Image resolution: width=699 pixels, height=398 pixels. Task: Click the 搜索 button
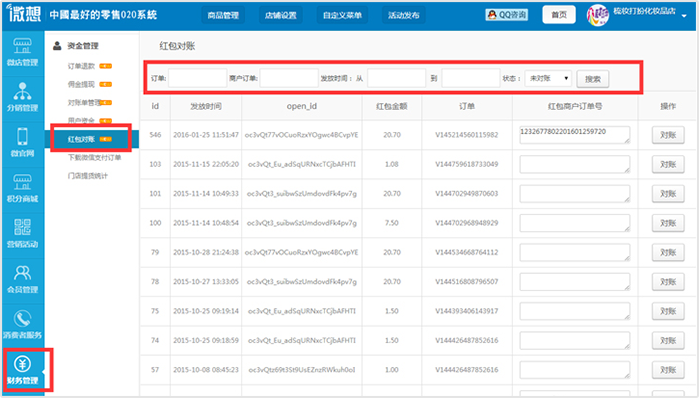[x=592, y=79]
